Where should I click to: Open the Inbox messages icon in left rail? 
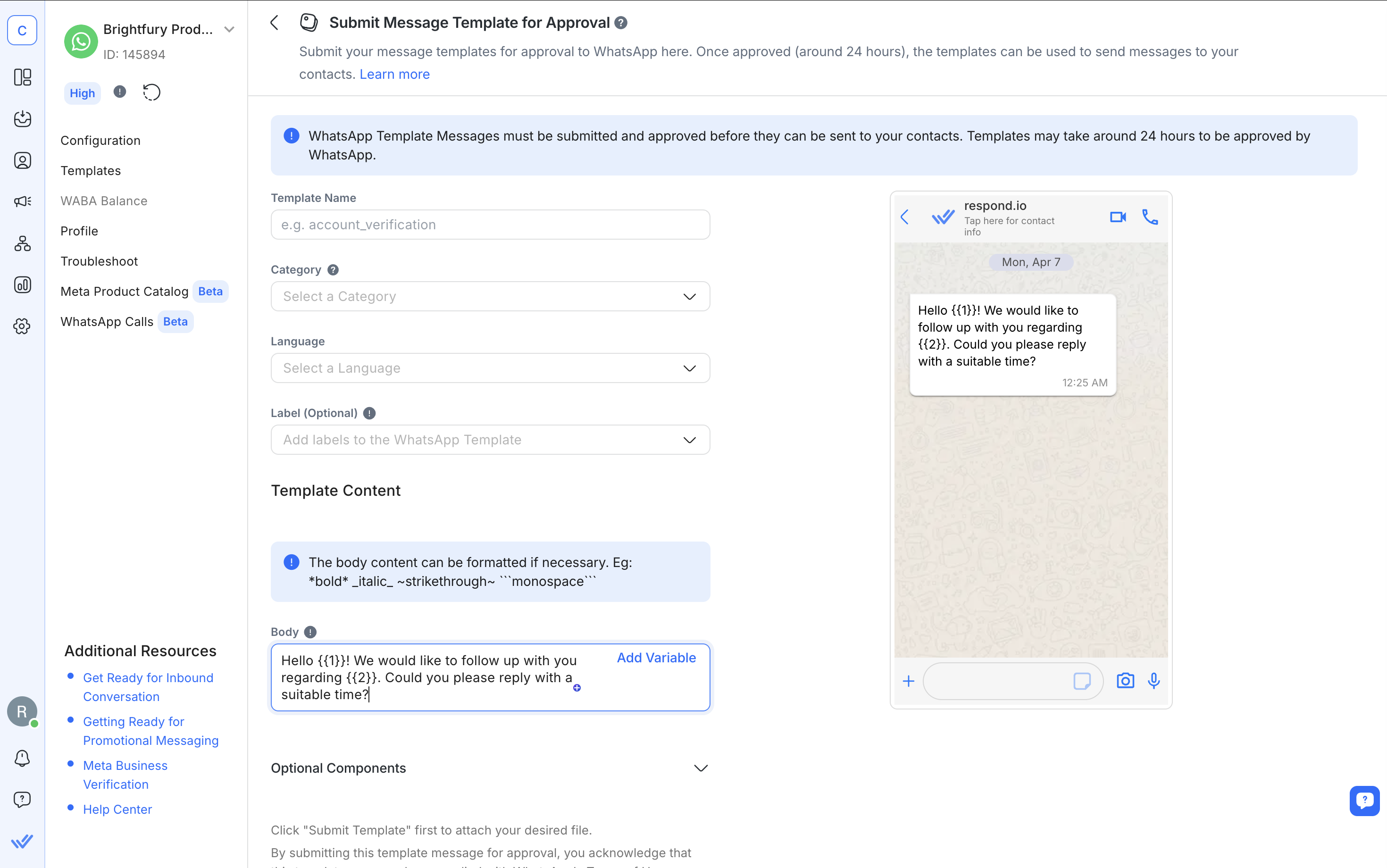pos(22,119)
